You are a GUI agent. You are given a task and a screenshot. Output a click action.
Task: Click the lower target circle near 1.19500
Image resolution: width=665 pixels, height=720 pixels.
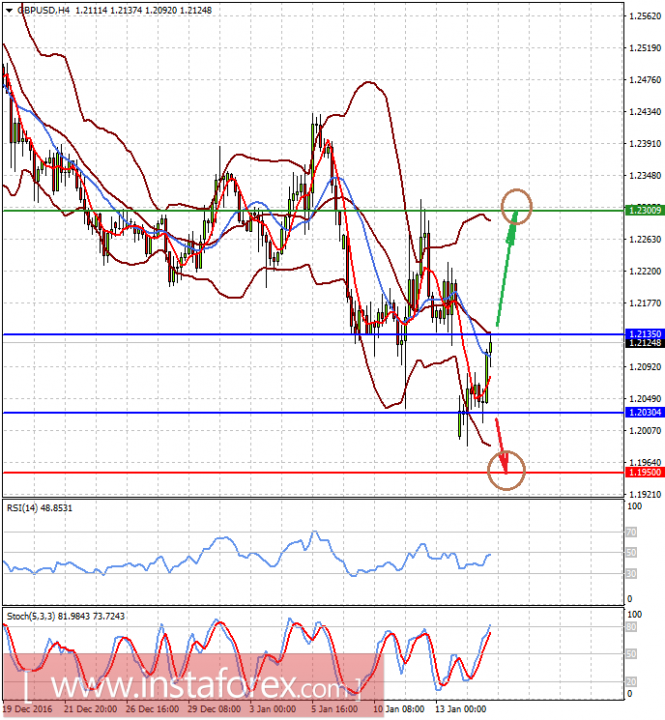click(506, 470)
